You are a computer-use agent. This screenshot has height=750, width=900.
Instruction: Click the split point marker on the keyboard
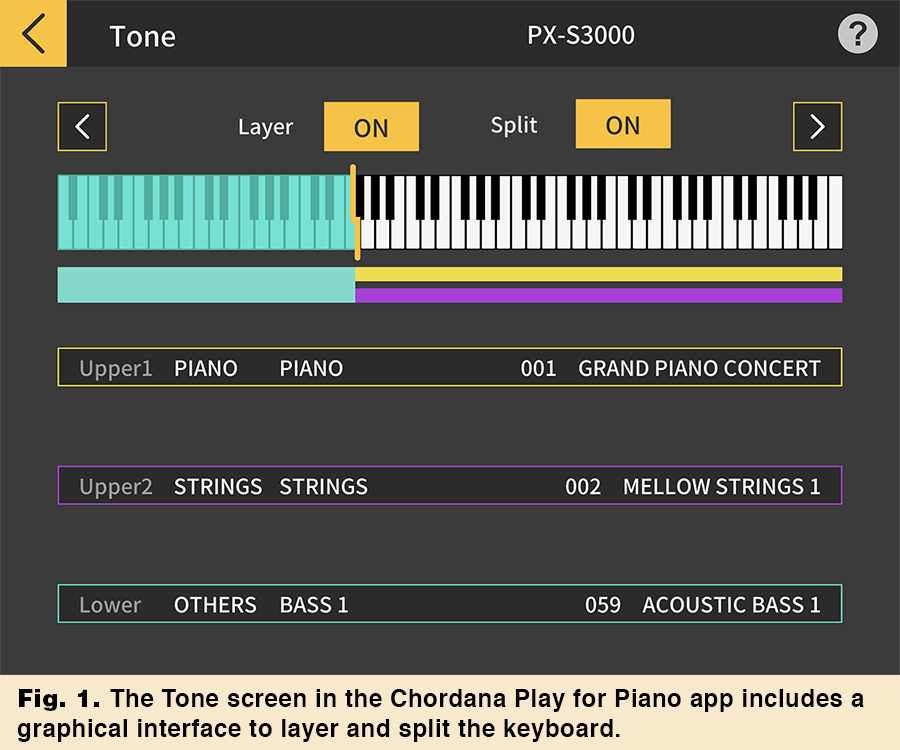[x=356, y=210]
